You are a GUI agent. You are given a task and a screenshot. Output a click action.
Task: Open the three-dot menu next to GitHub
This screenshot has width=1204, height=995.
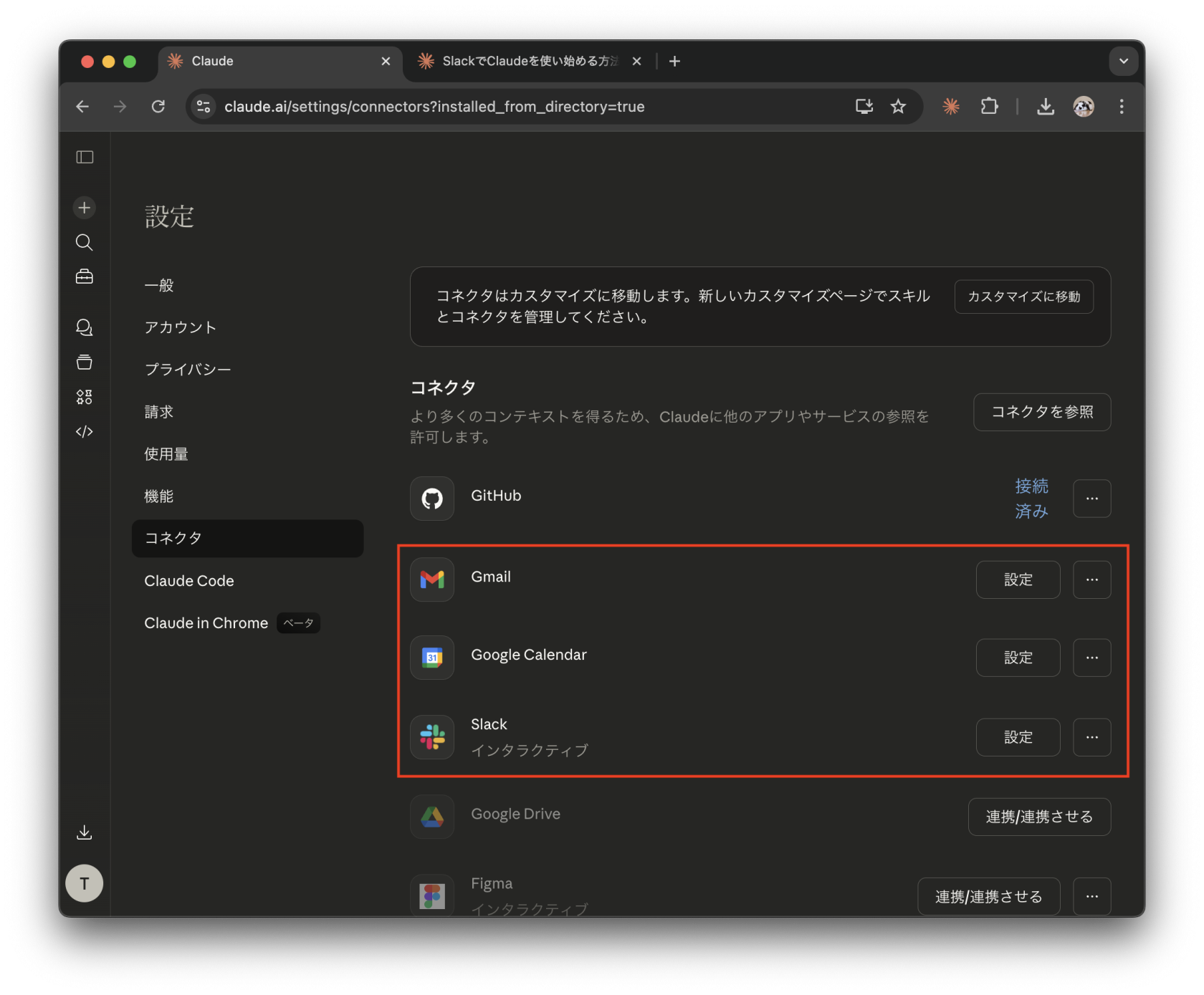1091,499
